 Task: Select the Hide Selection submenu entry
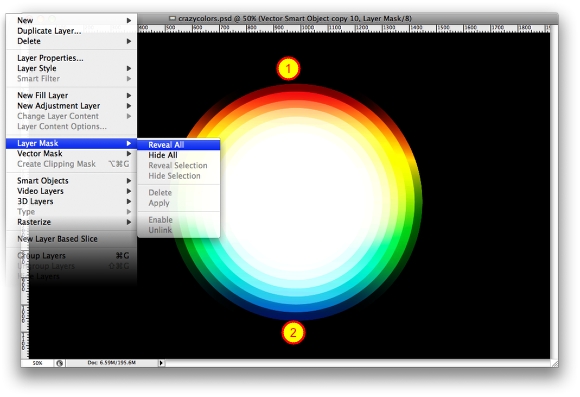click(179, 176)
